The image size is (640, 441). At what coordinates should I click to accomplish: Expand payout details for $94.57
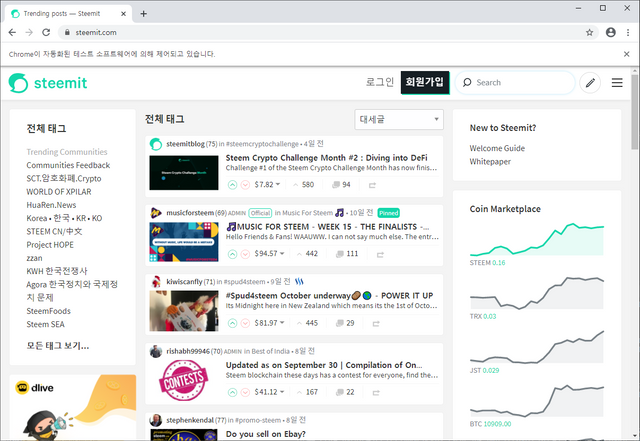269,254
